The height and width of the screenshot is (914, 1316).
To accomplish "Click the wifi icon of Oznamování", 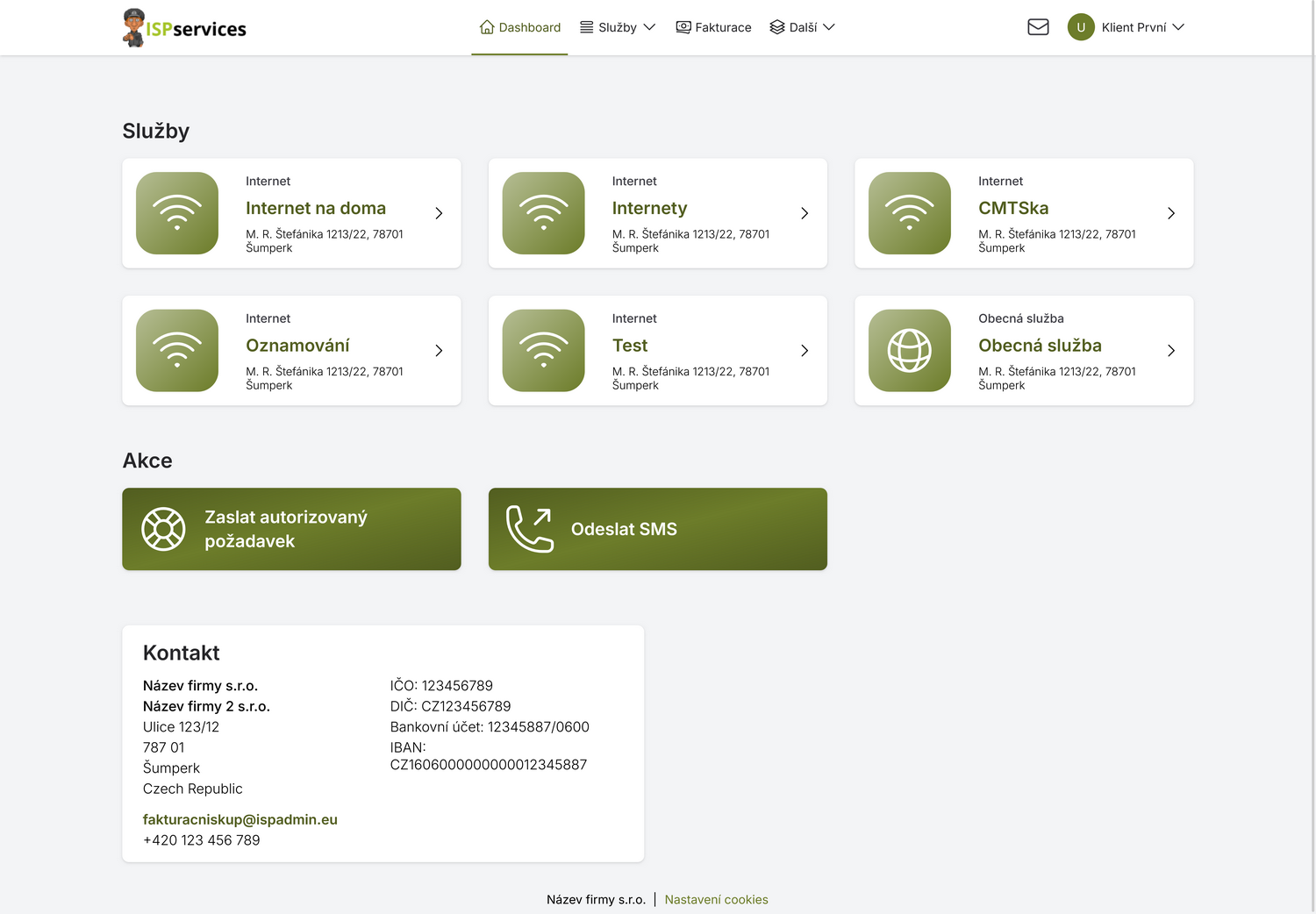I will click(177, 351).
